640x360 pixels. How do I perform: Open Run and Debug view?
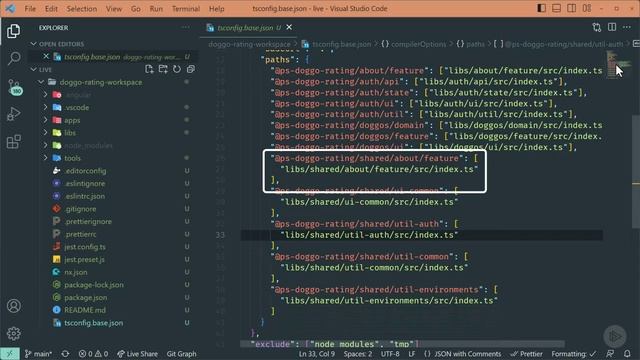(13, 114)
